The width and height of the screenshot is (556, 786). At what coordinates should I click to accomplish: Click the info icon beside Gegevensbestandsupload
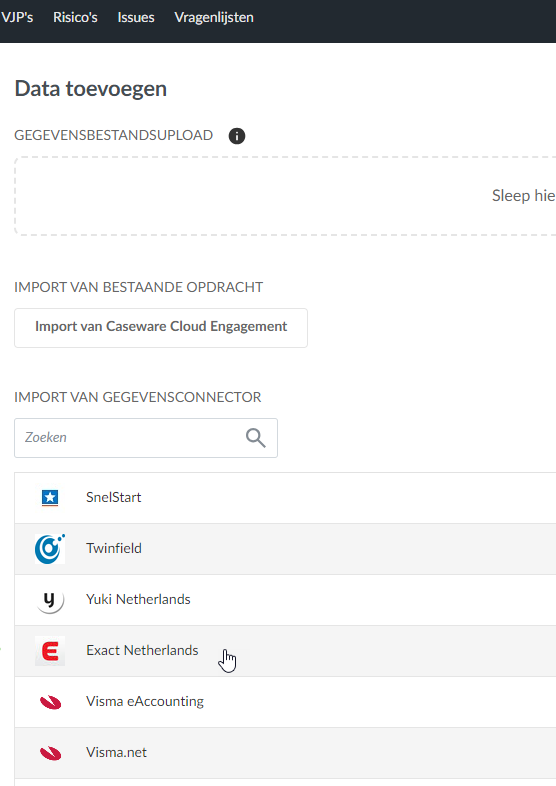click(237, 136)
